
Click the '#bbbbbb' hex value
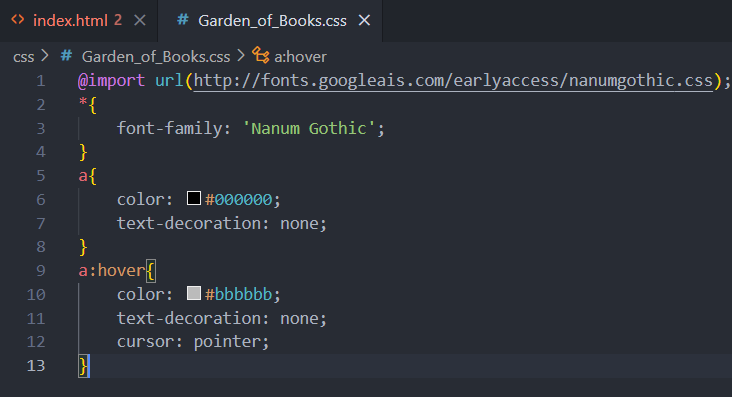click(x=238, y=295)
